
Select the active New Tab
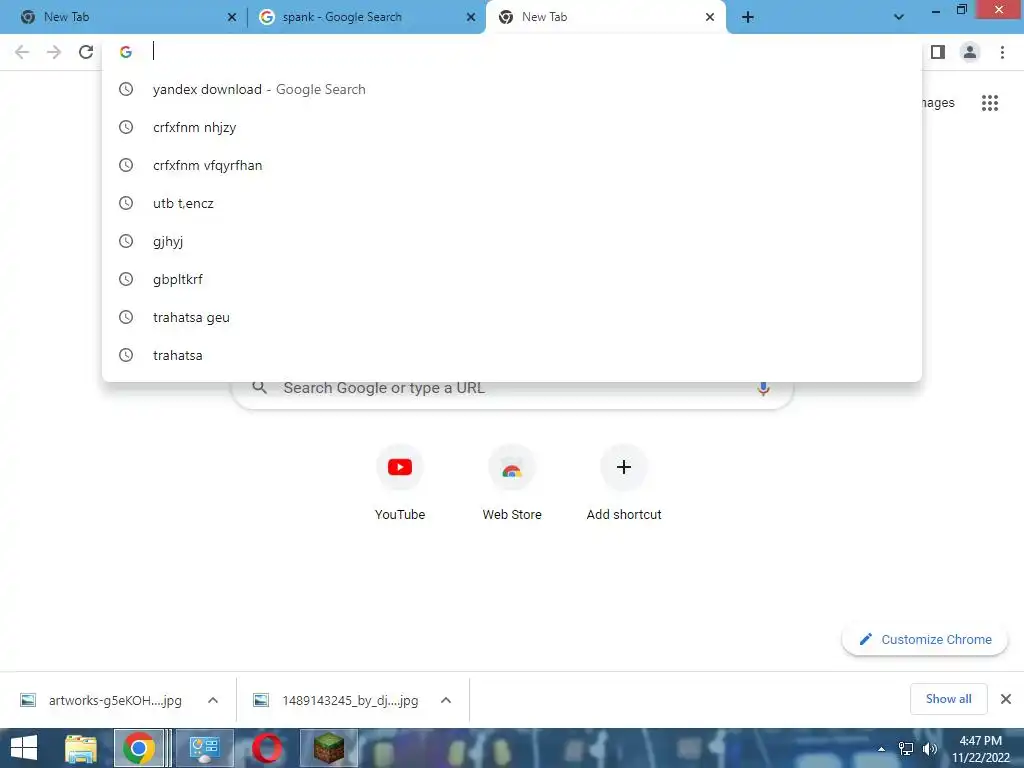(x=605, y=18)
